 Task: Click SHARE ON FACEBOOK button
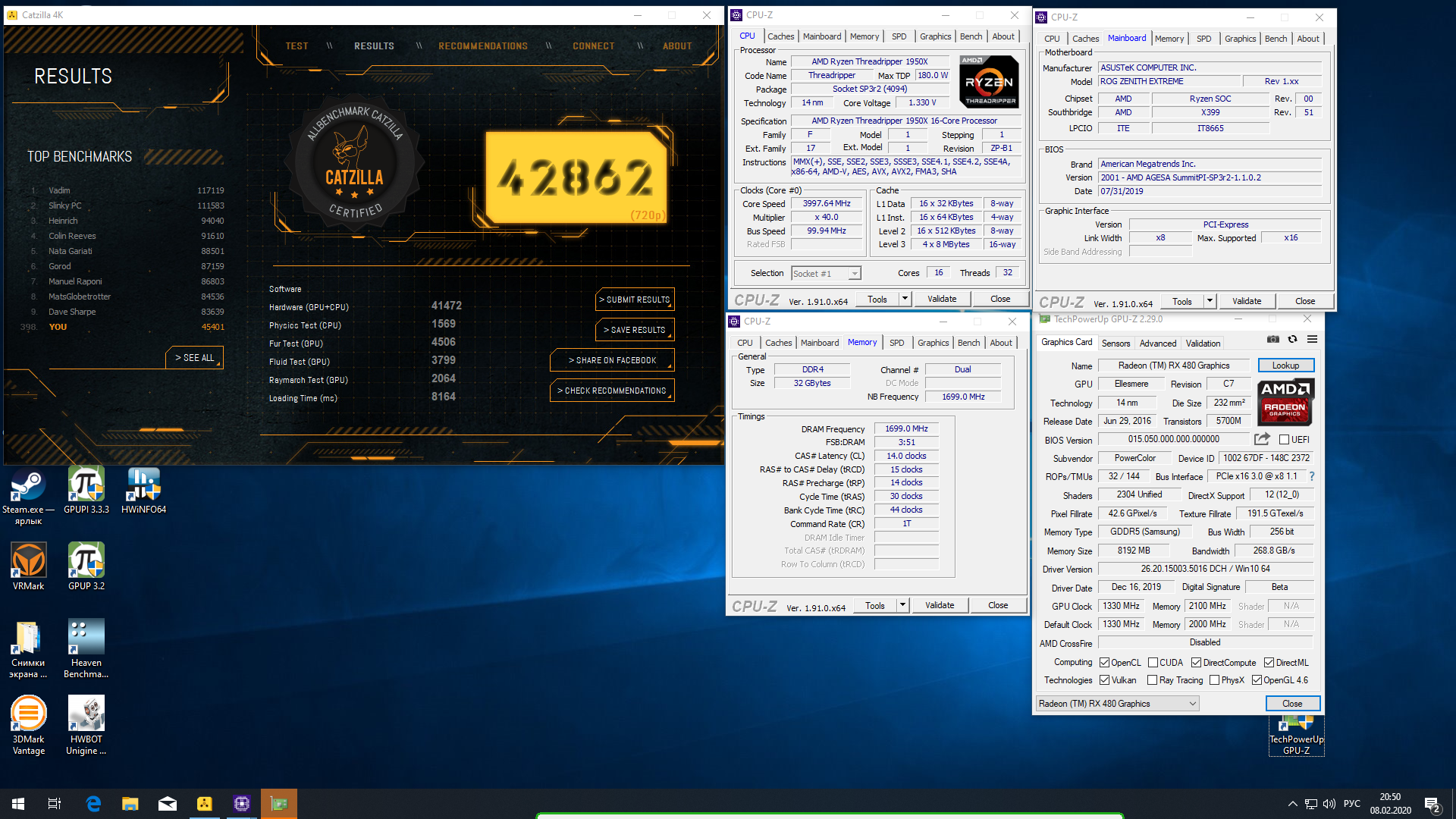(612, 360)
